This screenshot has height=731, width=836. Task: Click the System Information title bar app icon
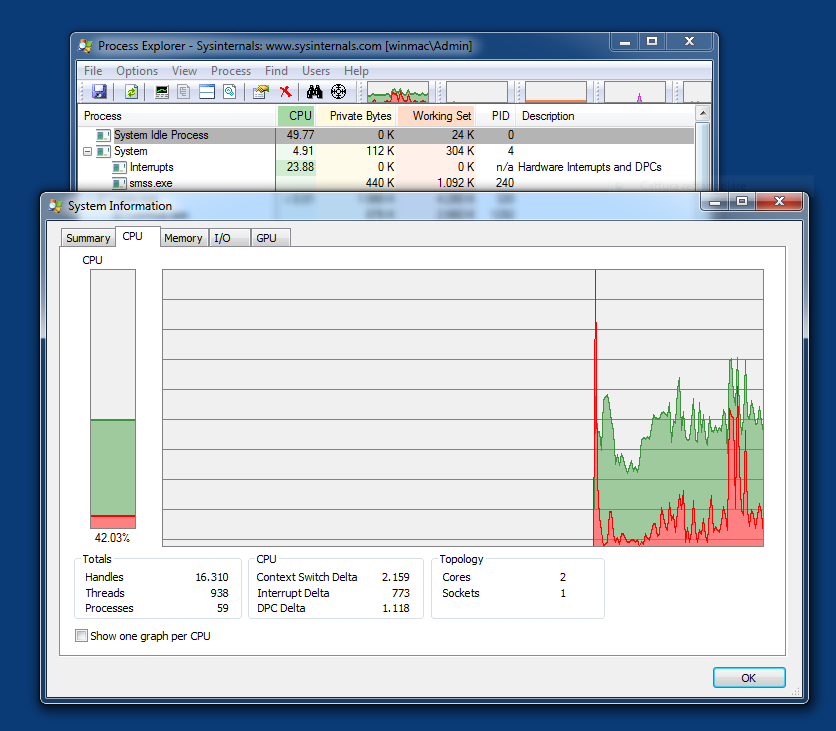pos(55,206)
